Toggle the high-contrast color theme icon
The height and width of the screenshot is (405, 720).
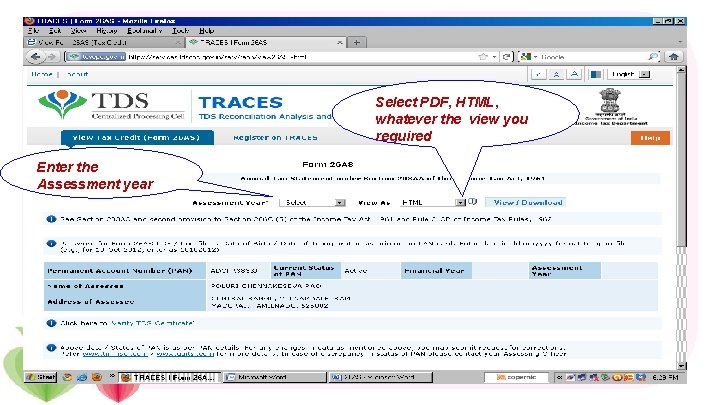coord(596,74)
